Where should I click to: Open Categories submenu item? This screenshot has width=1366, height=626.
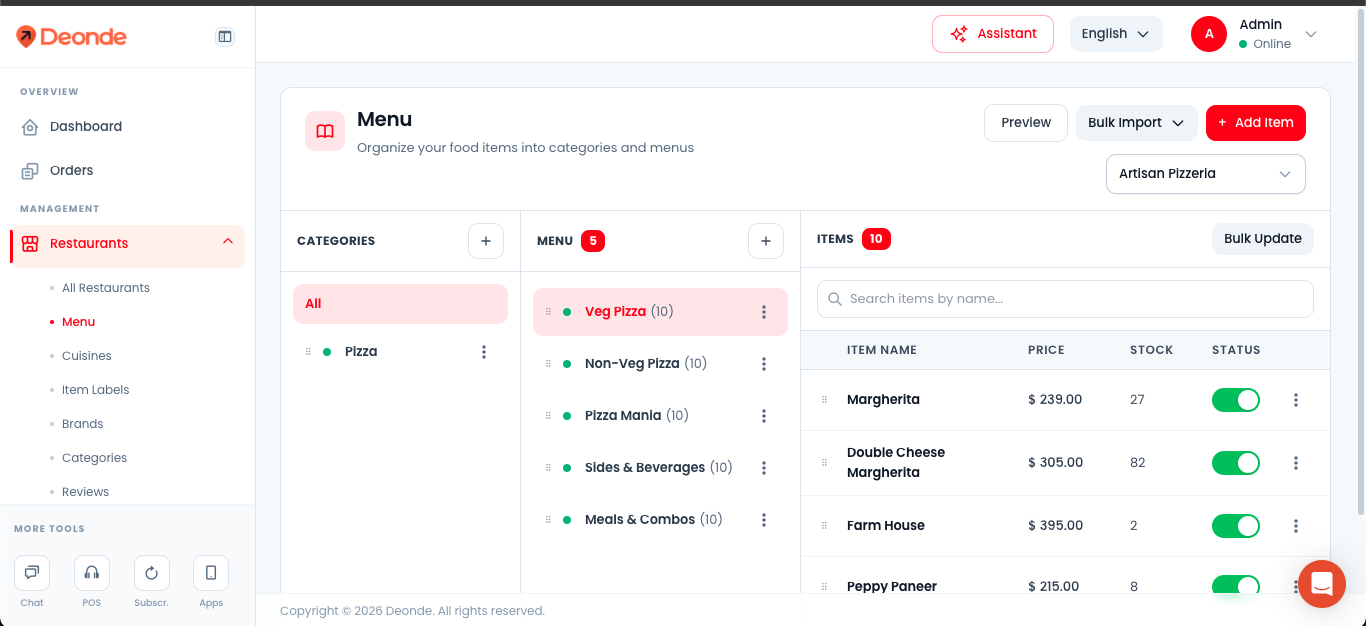pyautogui.click(x=95, y=458)
